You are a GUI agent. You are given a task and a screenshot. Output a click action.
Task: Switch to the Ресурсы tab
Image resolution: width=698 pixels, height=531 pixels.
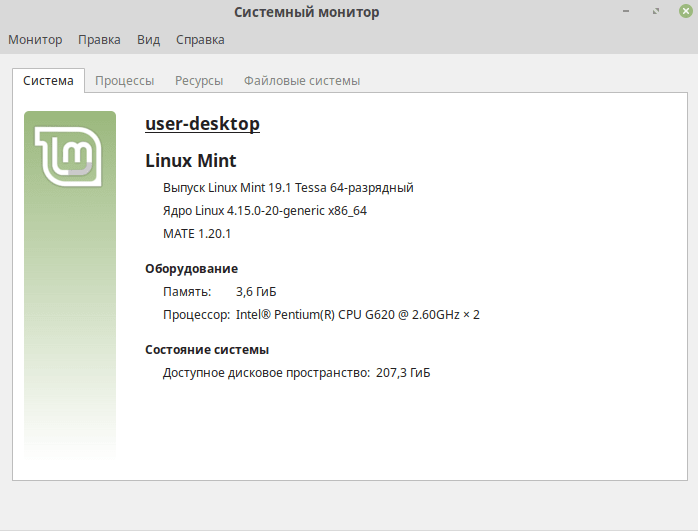click(199, 81)
